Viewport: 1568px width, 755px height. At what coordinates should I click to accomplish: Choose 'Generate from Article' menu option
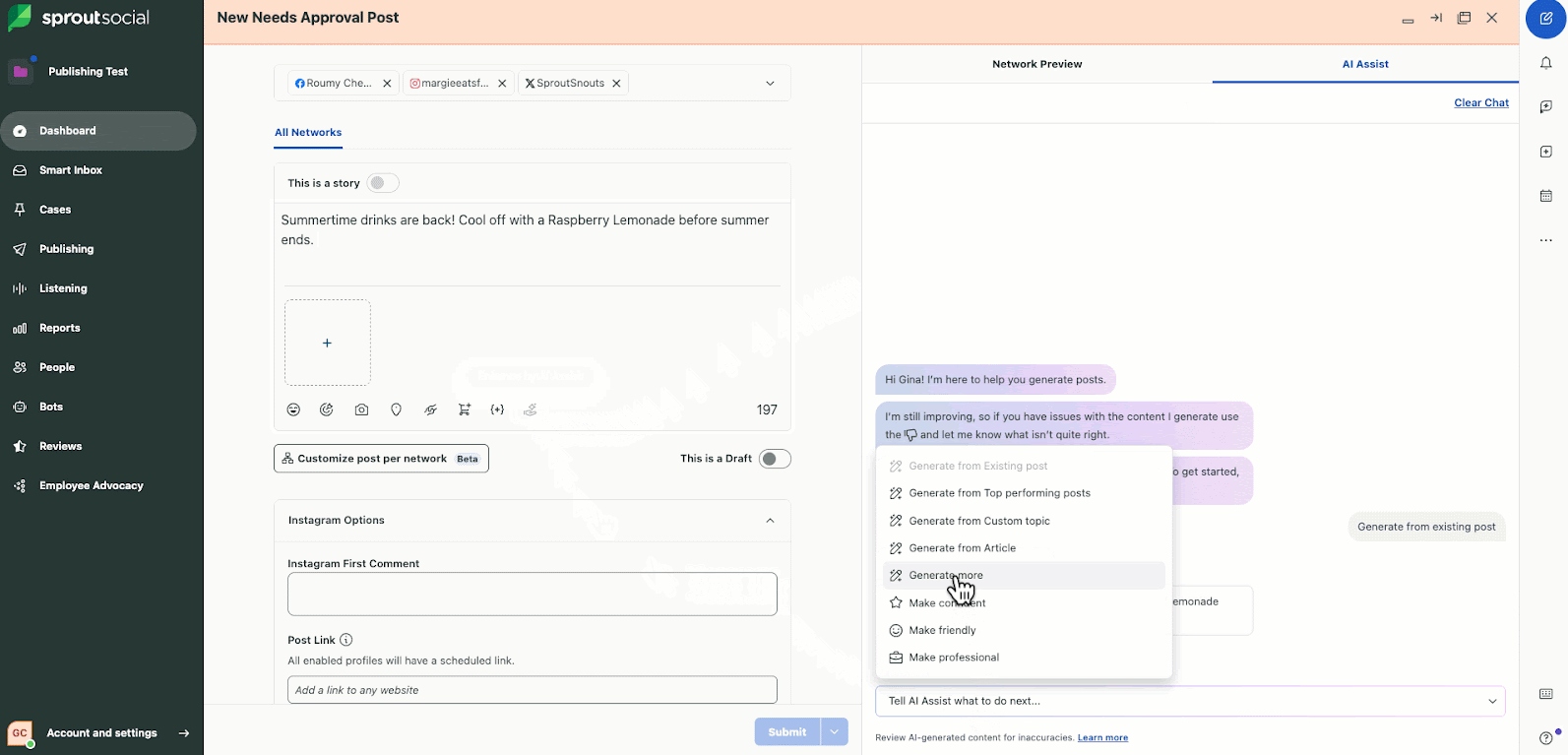click(962, 548)
